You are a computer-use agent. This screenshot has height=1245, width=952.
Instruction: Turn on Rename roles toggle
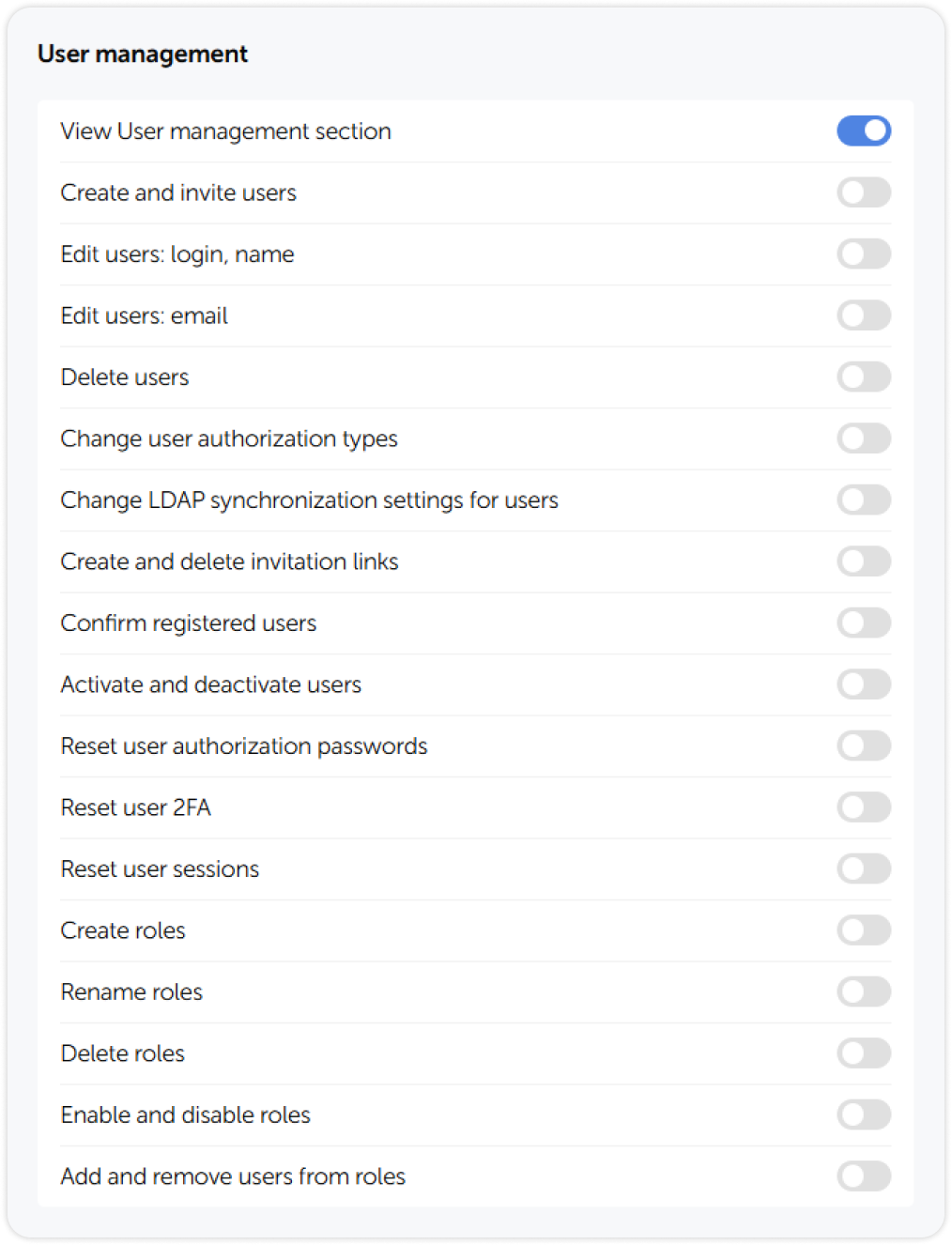(x=864, y=991)
